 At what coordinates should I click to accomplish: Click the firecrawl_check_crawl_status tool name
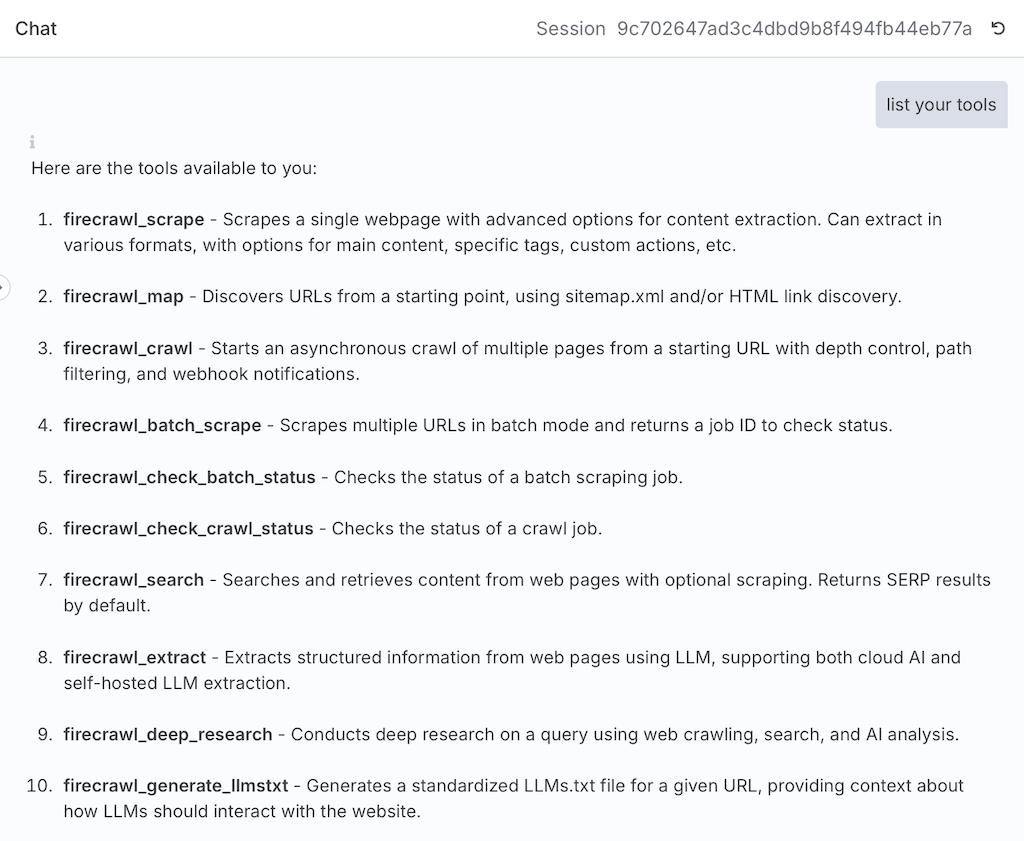point(188,528)
